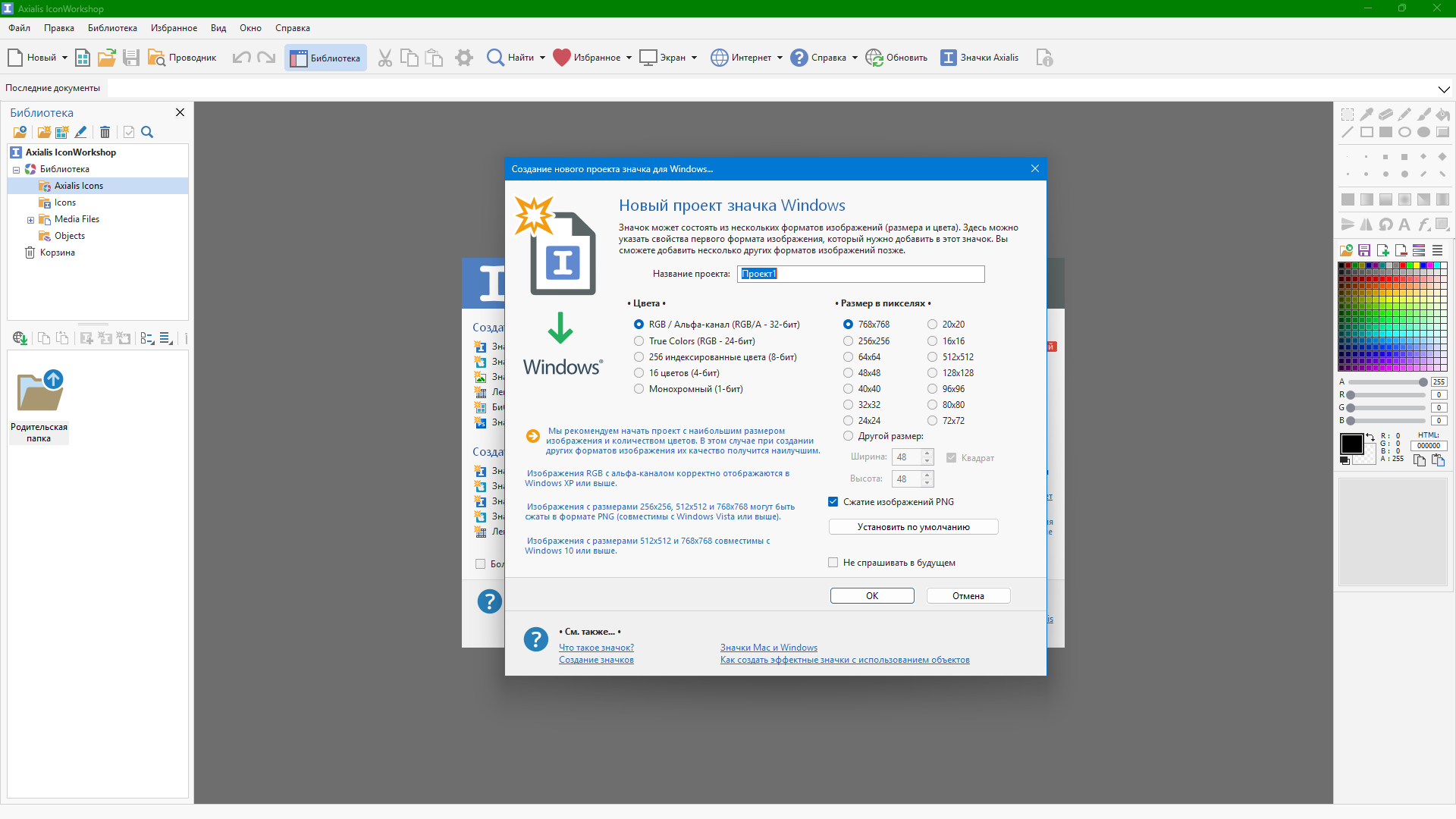This screenshot has height=819, width=1456.
Task: Open the Экран dropdown arrow
Action: coord(694,58)
